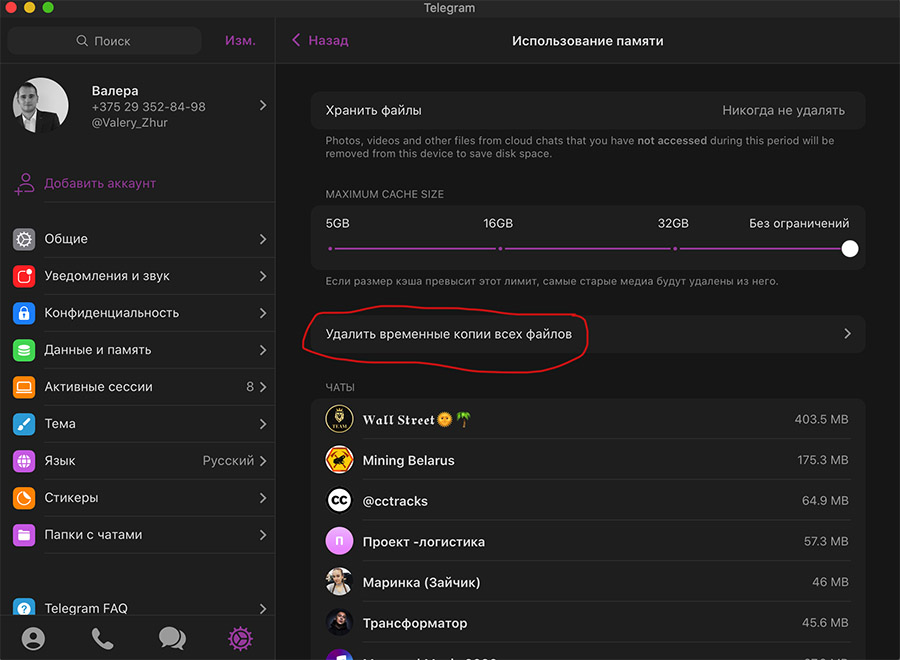The image size is (900, 660).
Task: Click the Add account person icon
Action: [25, 184]
